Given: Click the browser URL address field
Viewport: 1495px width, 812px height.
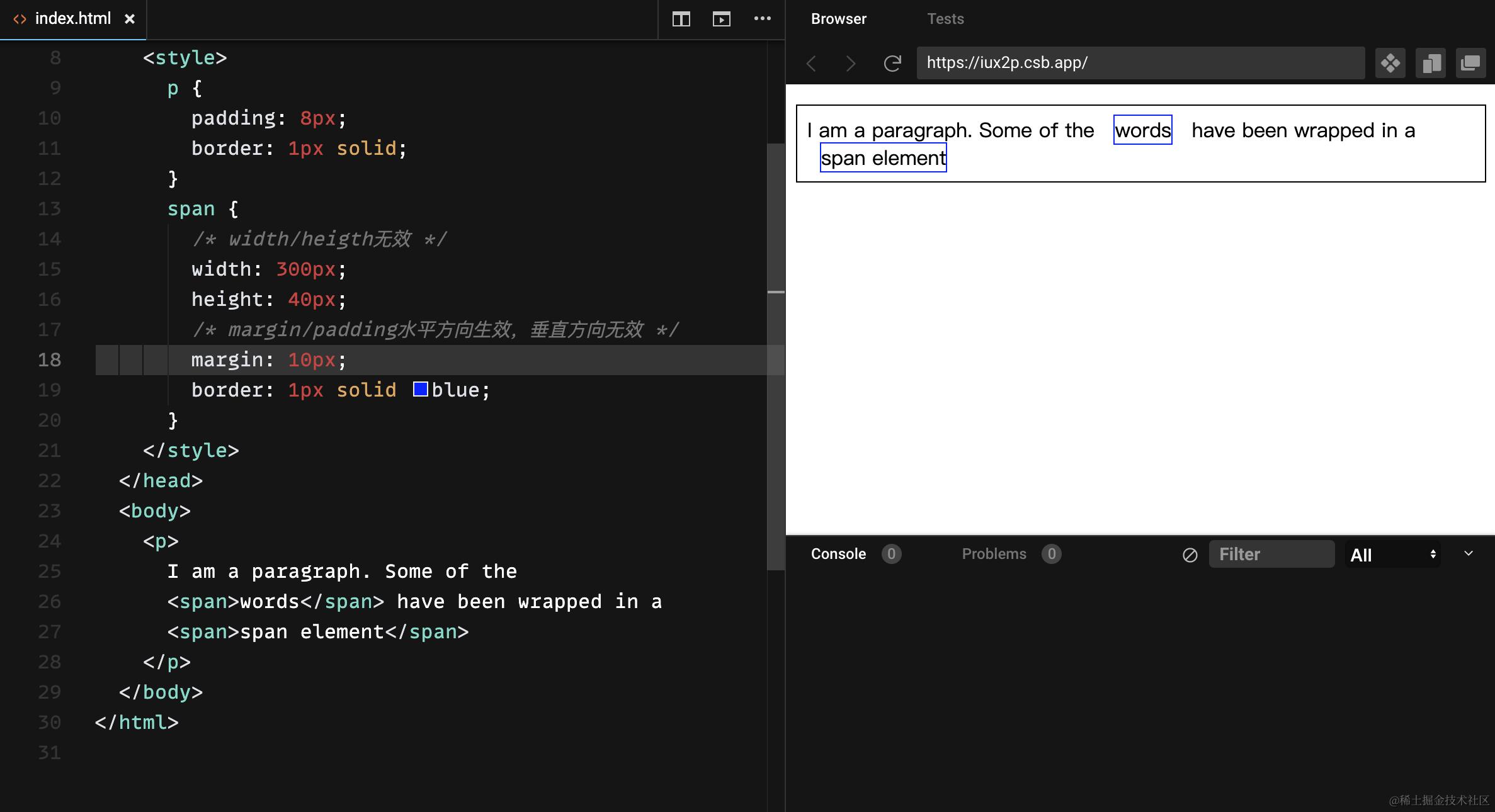Looking at the screenshot, I should (1140, 63).
